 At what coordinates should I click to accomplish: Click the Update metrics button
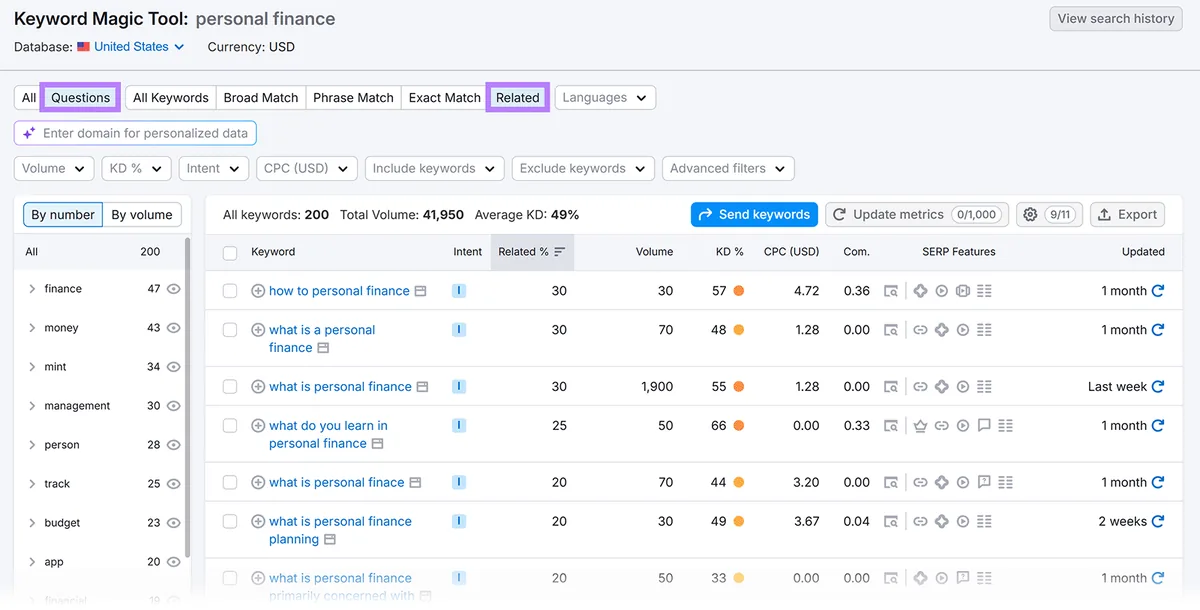coord(917,214)
